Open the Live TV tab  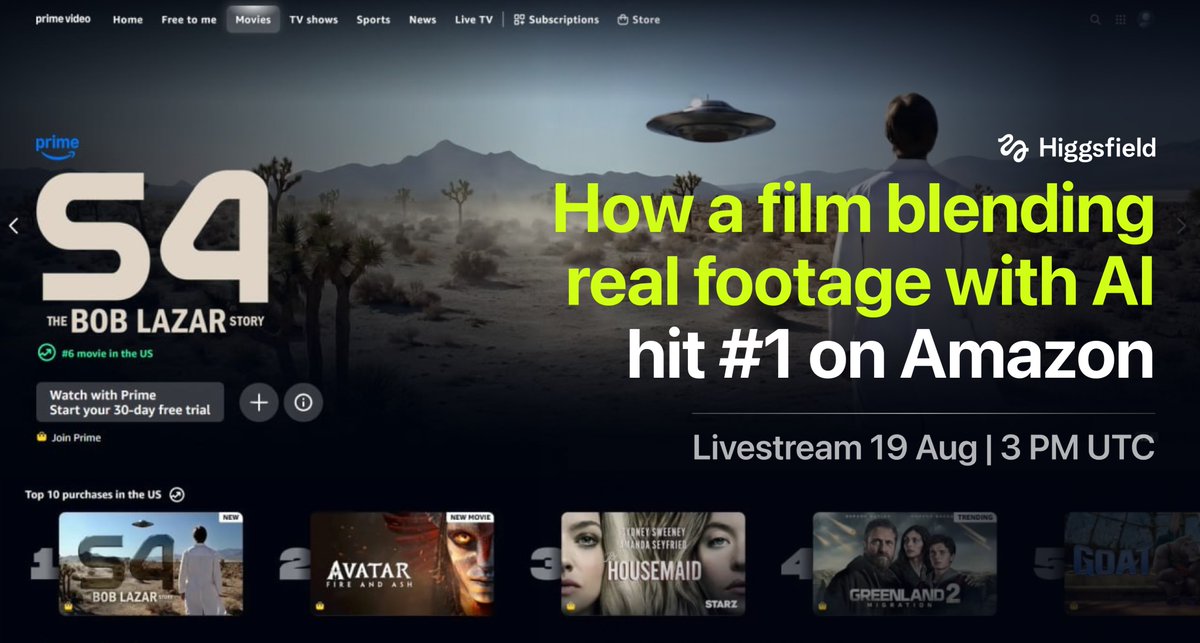(x=473, y=20)
